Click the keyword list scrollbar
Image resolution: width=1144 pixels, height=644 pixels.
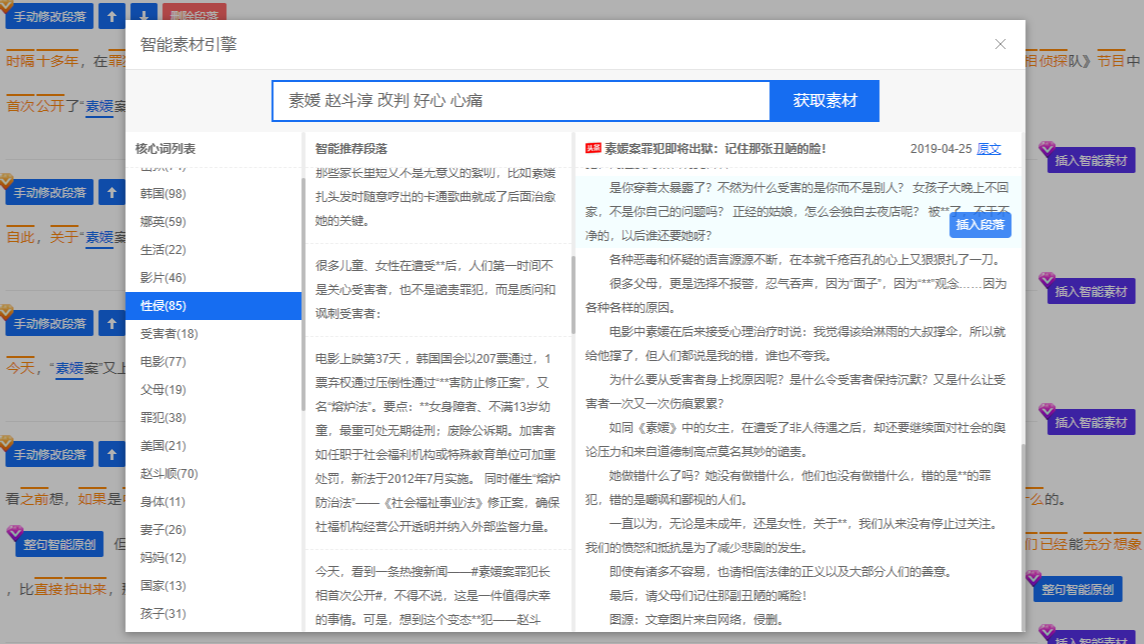click(303, 295)
